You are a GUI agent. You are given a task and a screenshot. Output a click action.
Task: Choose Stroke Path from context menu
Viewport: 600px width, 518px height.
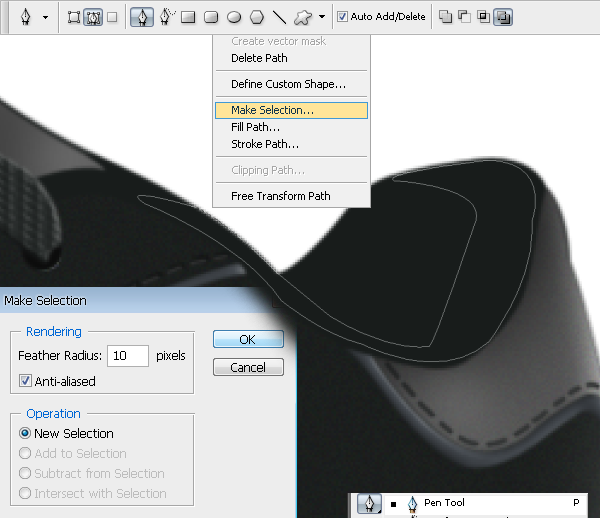(x=291, y=144)
